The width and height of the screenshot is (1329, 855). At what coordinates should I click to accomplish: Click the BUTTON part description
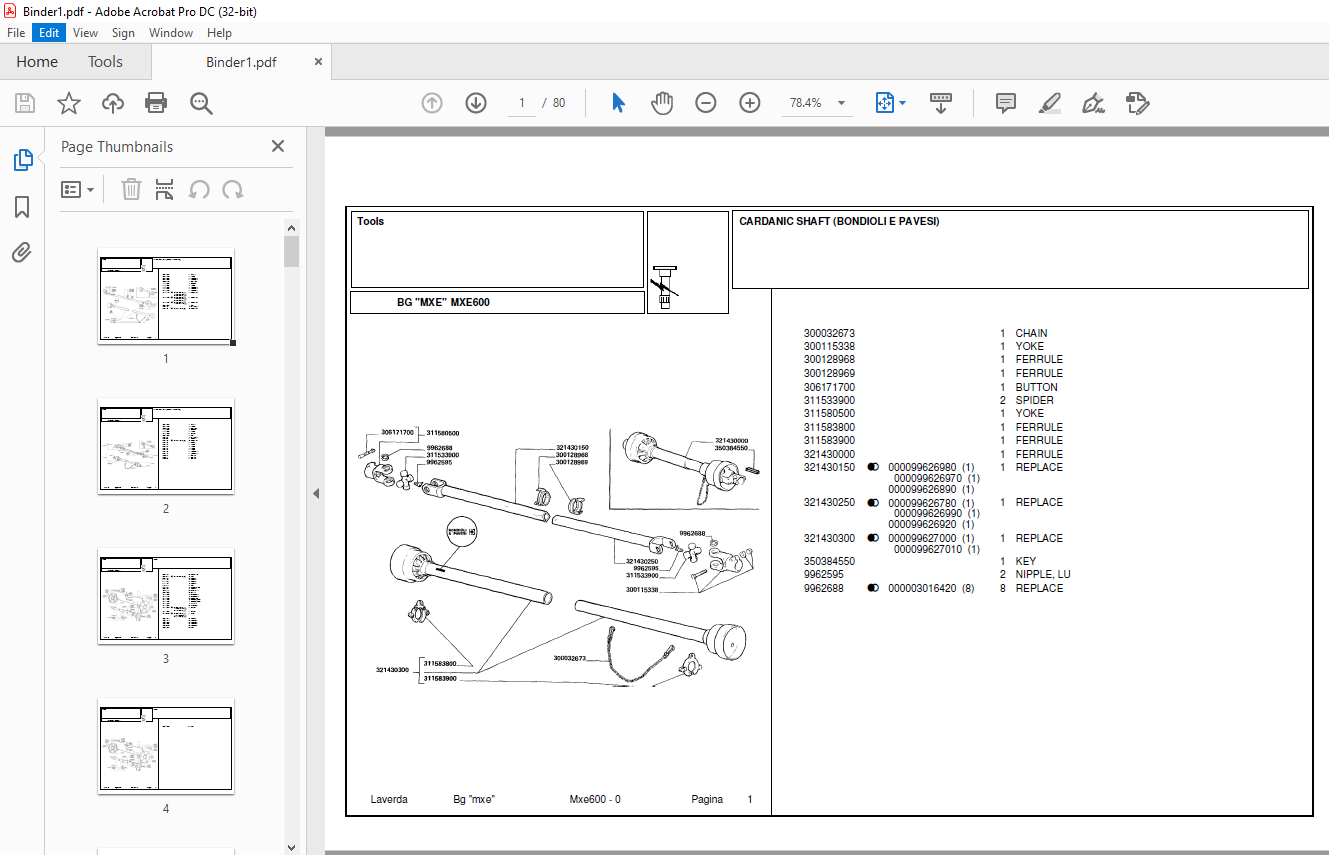[x=1036, y=387]
